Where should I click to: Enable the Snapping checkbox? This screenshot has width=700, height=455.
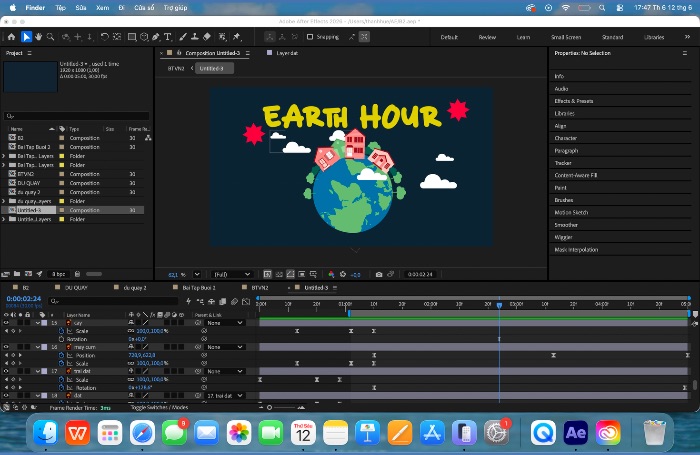[310, 37]
